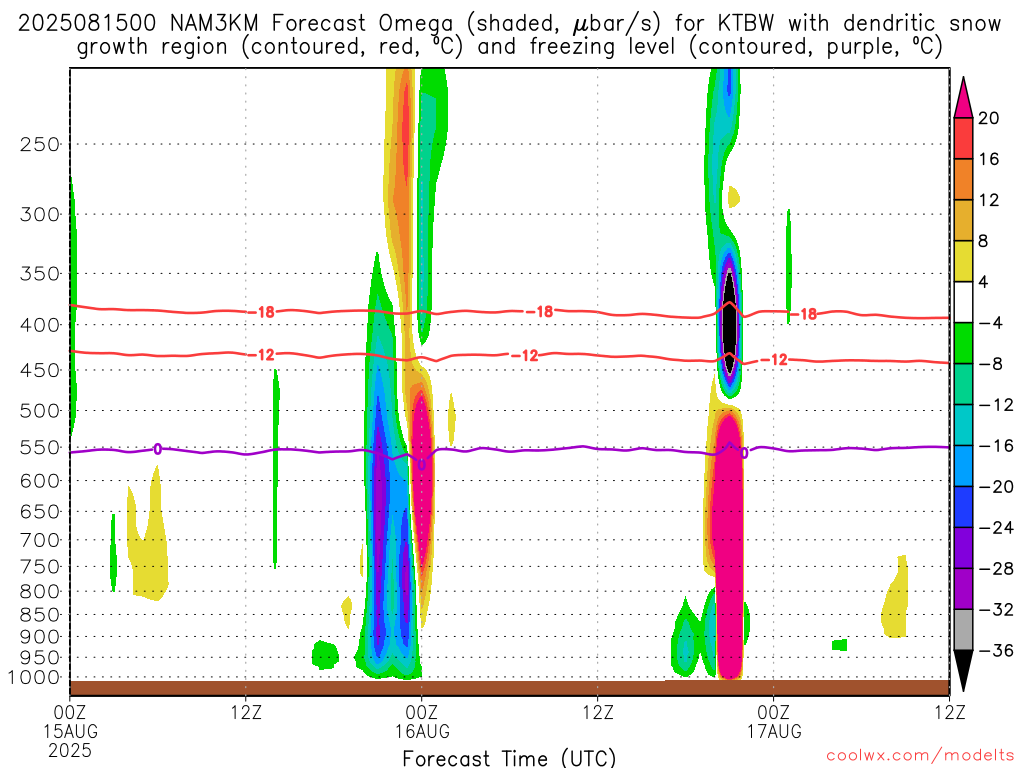Choose the gold 8 to 12 colorbar swatch
The image size is (1024, 768).
963,221
